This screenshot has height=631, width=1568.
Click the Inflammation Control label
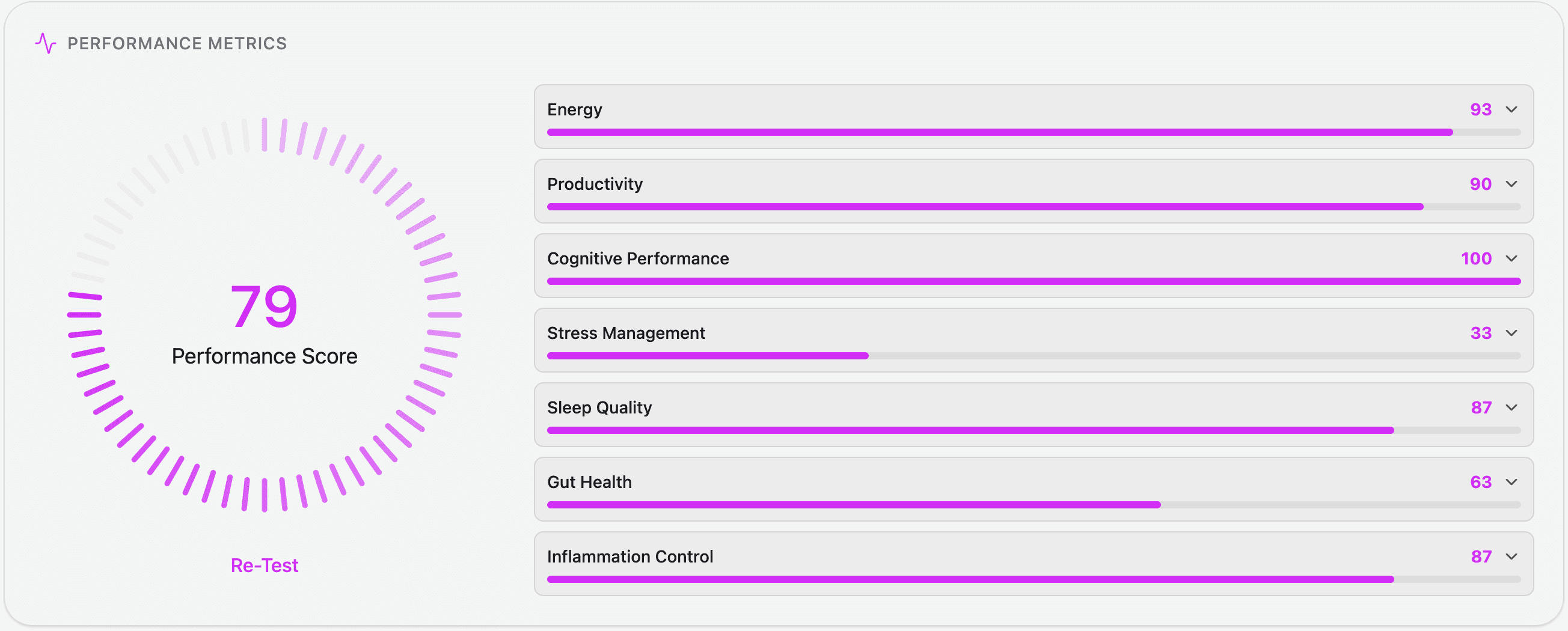tap(630, 556)
